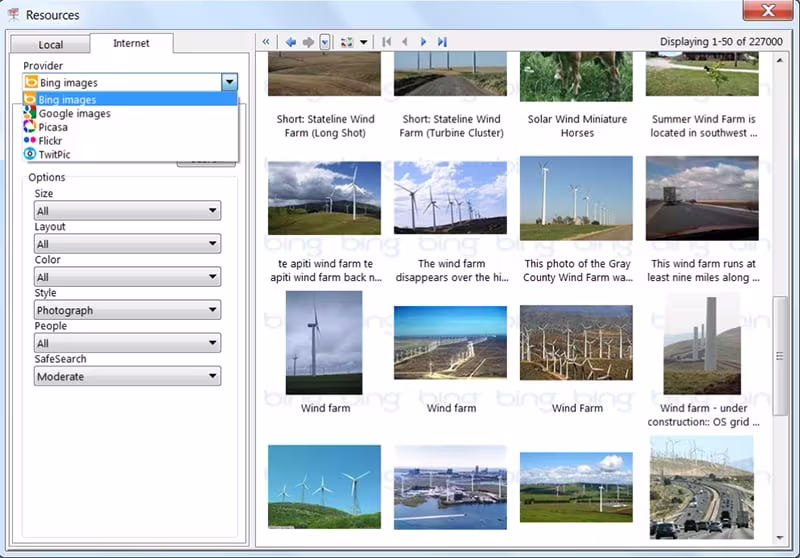
Task: Go to first page of results
Action: coord(386,42)
